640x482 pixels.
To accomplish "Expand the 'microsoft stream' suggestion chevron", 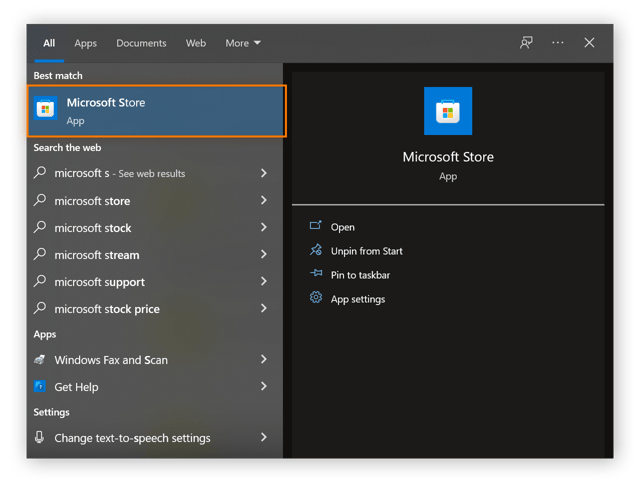I will pyautogui.click(x=264, y=254).
